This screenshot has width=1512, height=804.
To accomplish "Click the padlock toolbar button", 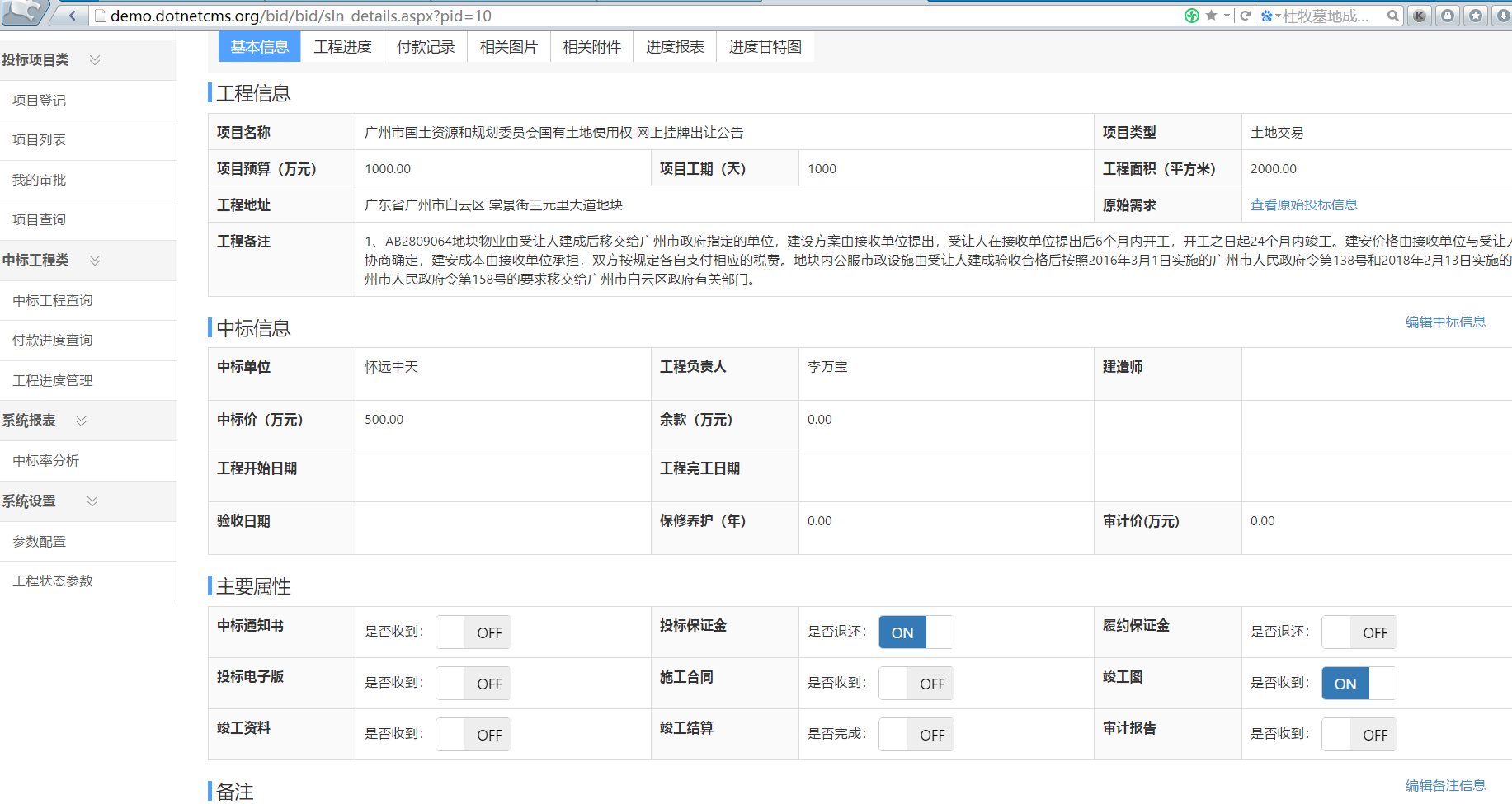I will click(1448, 16).
